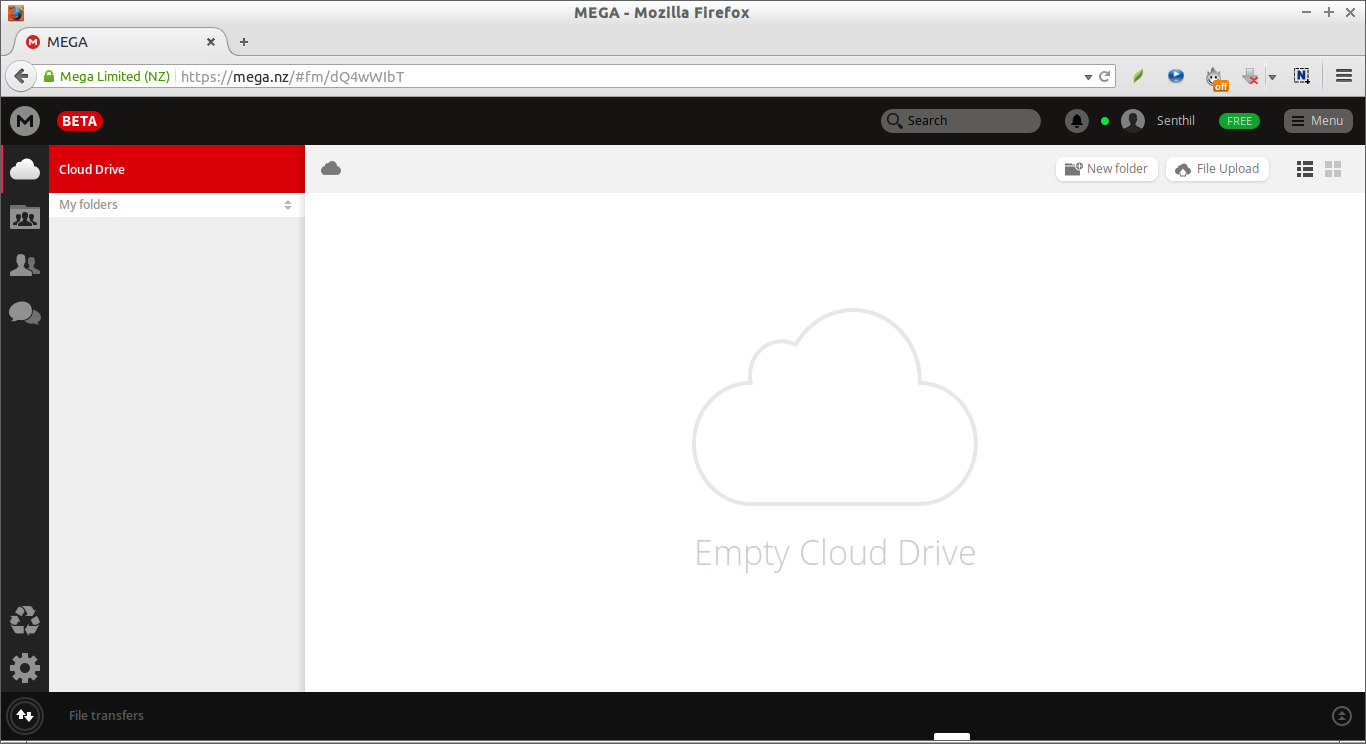Select Cloud Drive in the red panel
1366x744 pixels.
coord(177,169)
